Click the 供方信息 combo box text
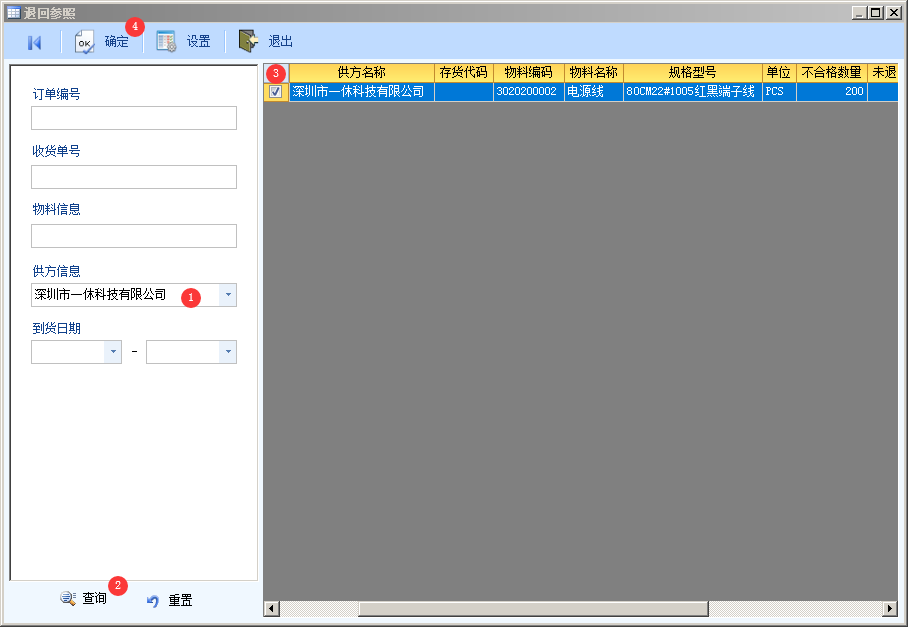The width and height of the screenshot is (908, 627). tap(100, 295)
